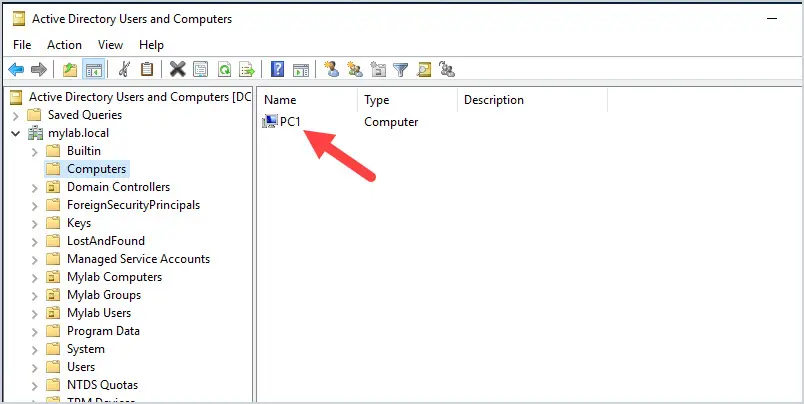Image resolution: width=804 pixels, height=404 pixels.
Task: Expand the Users container
Action: tap(34, 367)
